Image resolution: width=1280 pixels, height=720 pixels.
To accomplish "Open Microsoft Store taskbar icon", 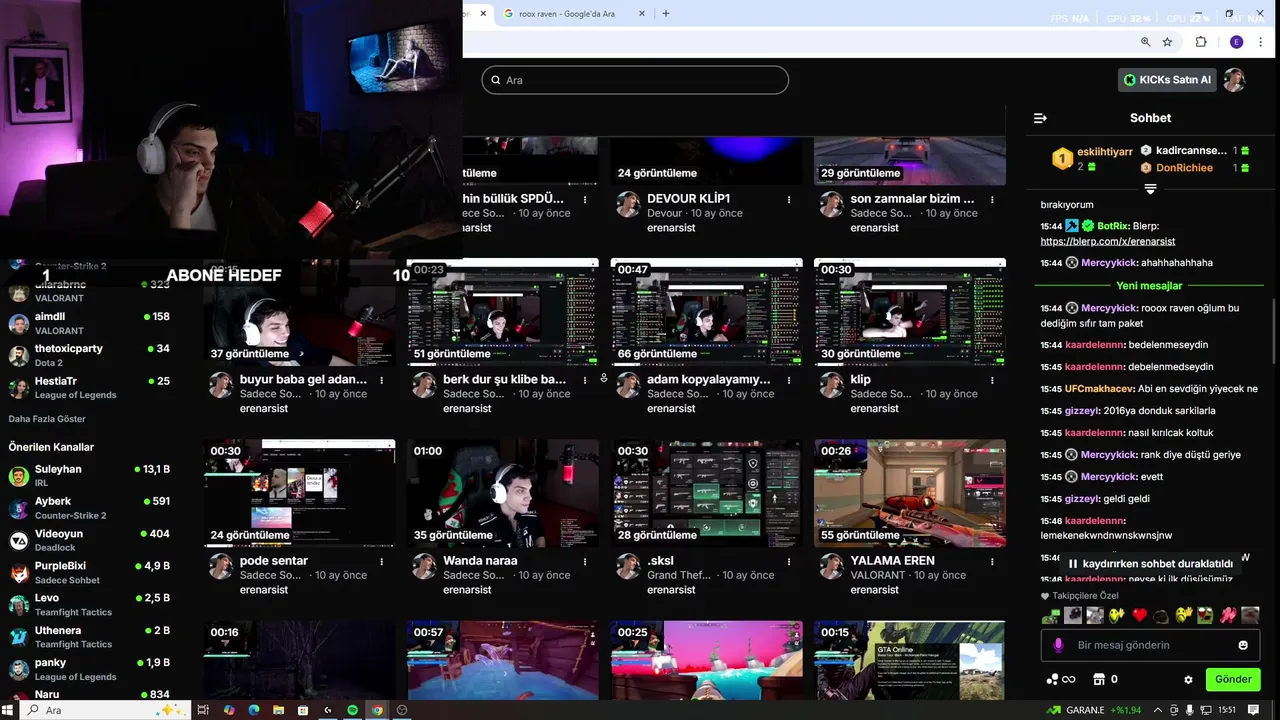I will tap(303, 710).
